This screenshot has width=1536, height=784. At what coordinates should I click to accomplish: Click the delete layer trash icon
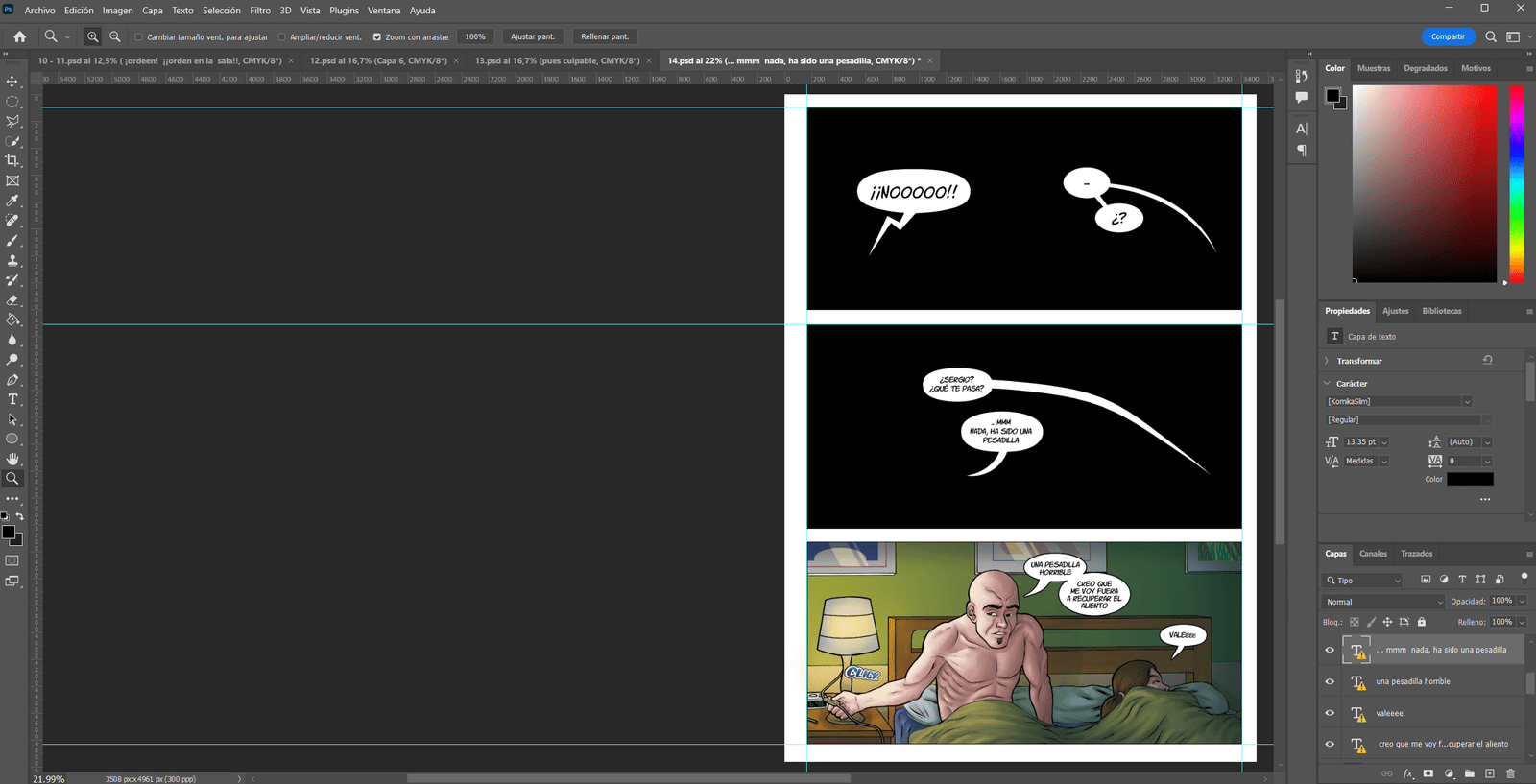1510,773
